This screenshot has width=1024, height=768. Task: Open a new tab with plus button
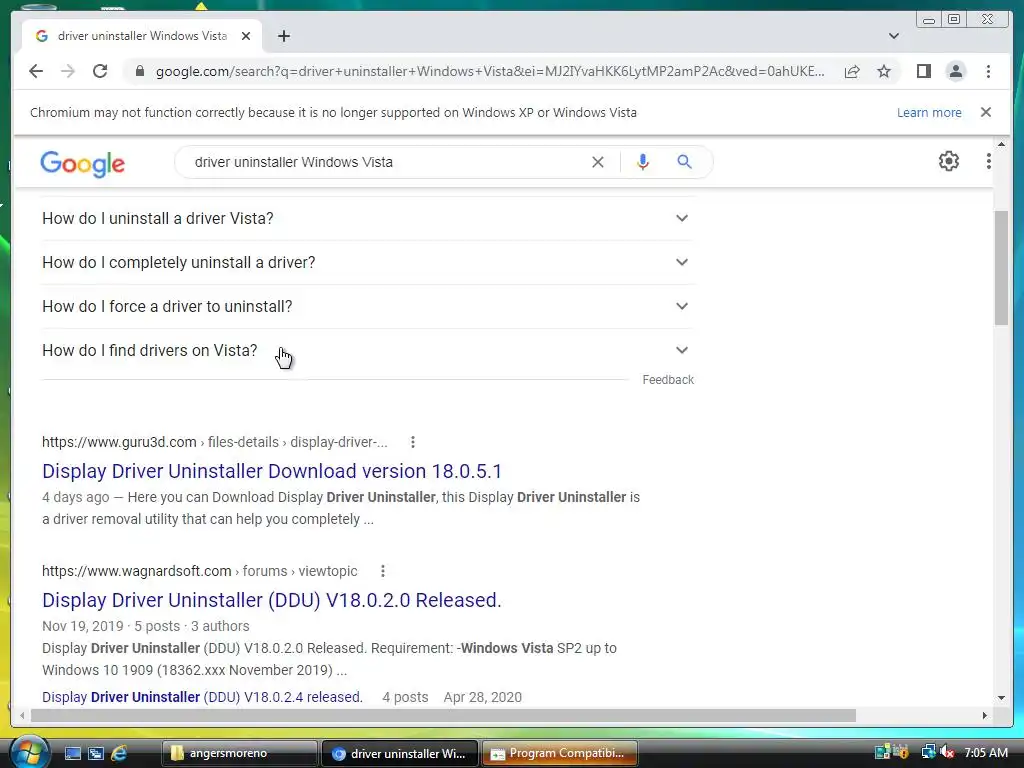pyautogui.click(x=283, y=36)
